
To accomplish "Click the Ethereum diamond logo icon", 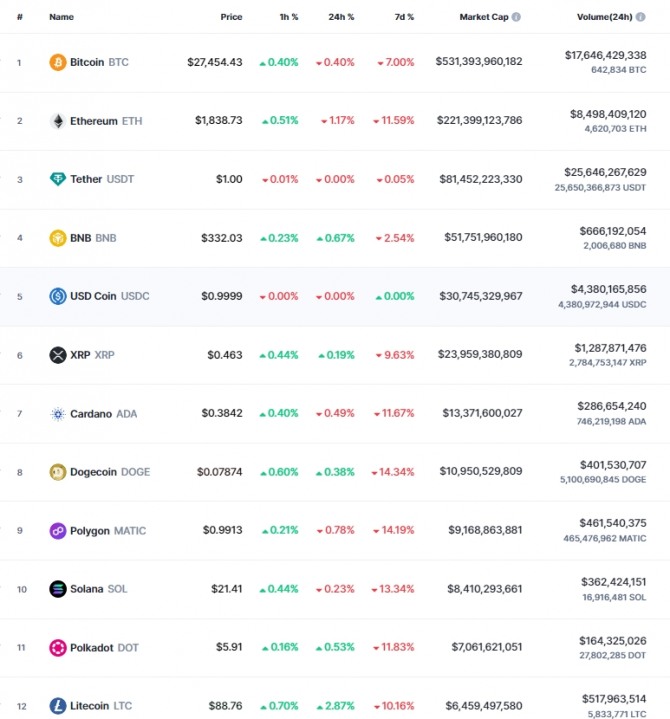I will tap(58, 121).
